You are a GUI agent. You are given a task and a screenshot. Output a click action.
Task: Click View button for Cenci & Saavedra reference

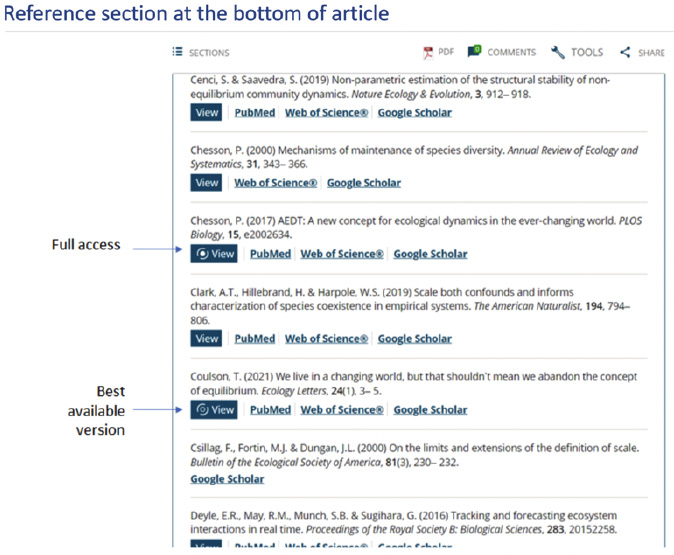(206, 113)
